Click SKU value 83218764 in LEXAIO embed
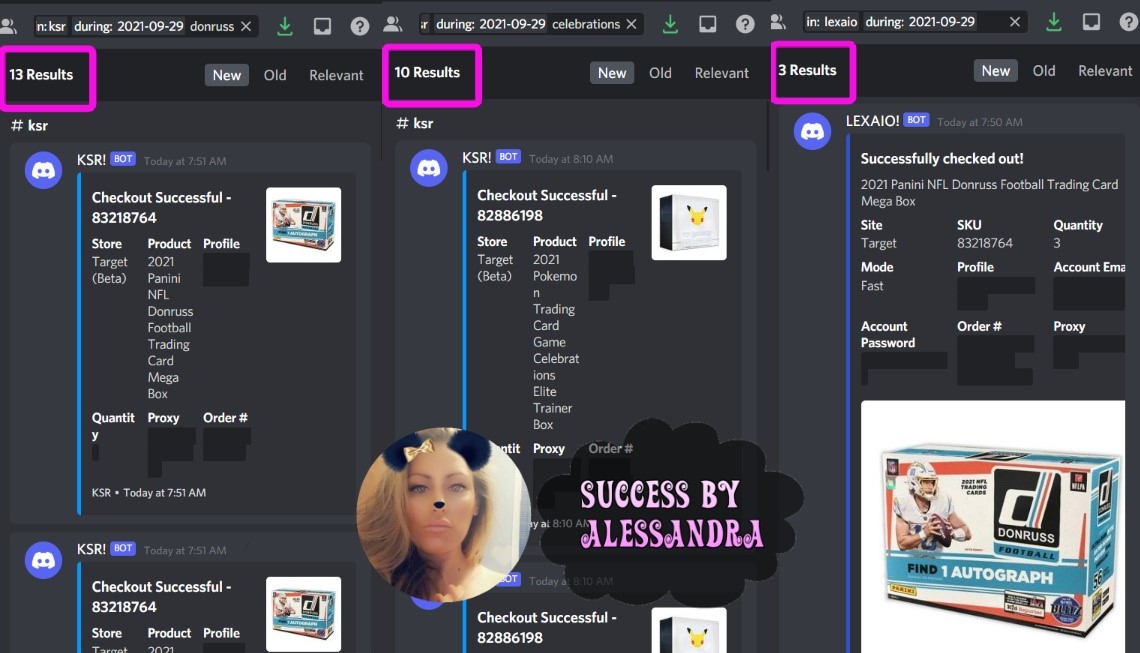 click(984, 243)
